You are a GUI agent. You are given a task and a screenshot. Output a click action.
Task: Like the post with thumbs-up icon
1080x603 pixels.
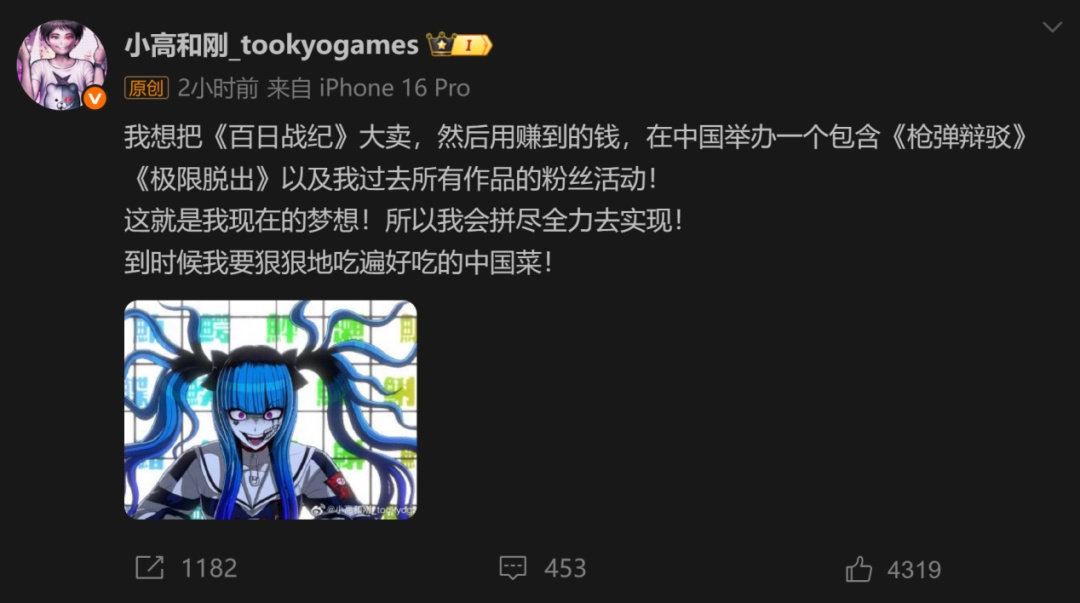click(858, 569)
